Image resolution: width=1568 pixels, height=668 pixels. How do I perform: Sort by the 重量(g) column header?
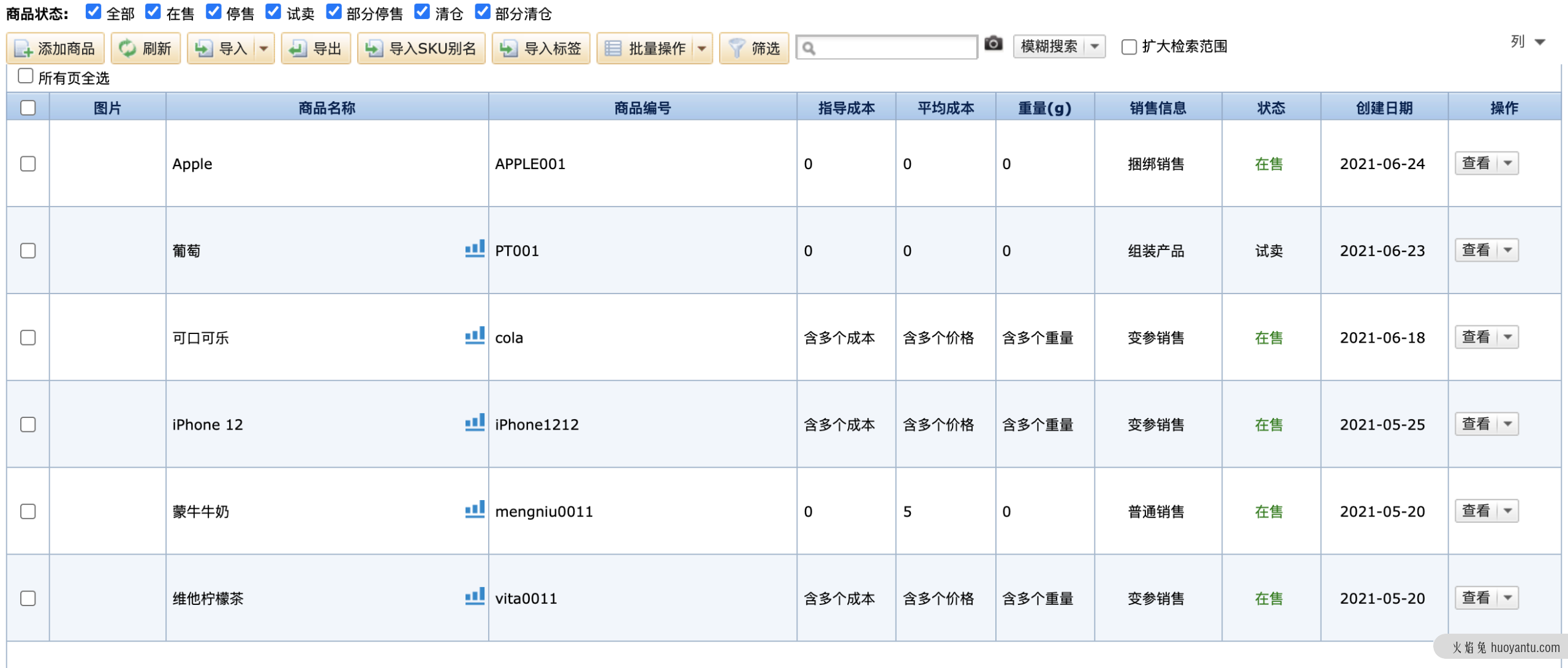tap(1045, 108)
